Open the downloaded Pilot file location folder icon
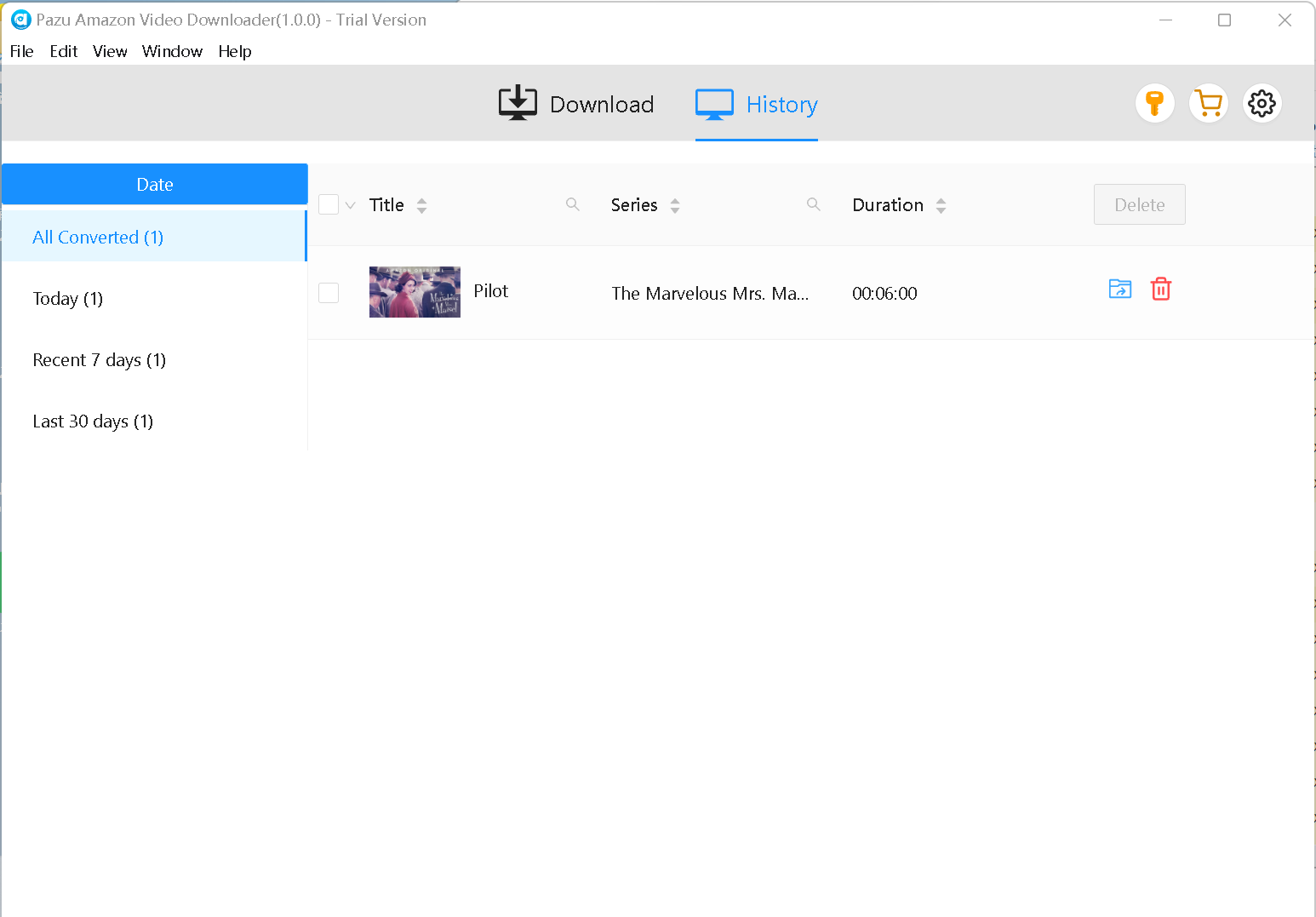1316x917 pixels. point(1119,289)
